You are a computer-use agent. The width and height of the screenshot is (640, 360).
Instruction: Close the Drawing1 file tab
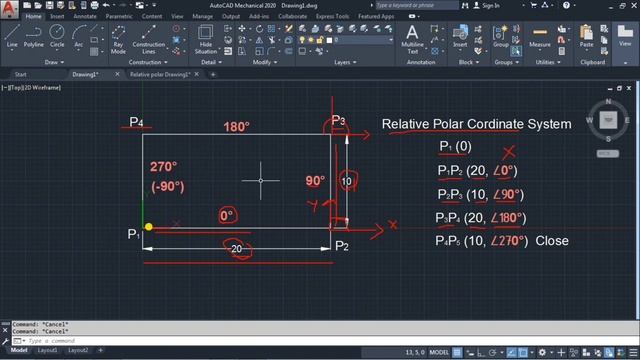(117, 74)
